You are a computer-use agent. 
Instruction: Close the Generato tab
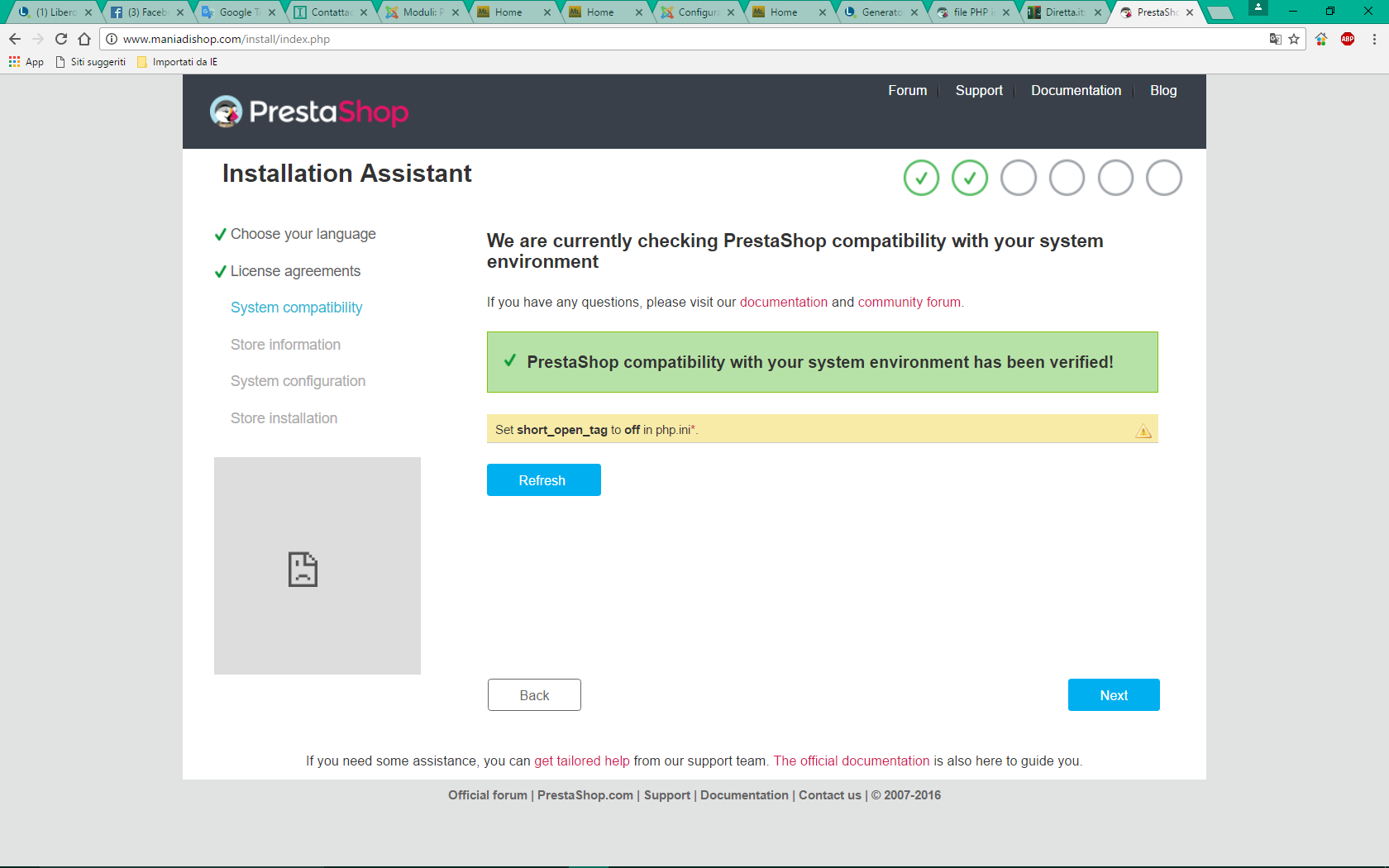pyautogui.click(x=914, y=12)
